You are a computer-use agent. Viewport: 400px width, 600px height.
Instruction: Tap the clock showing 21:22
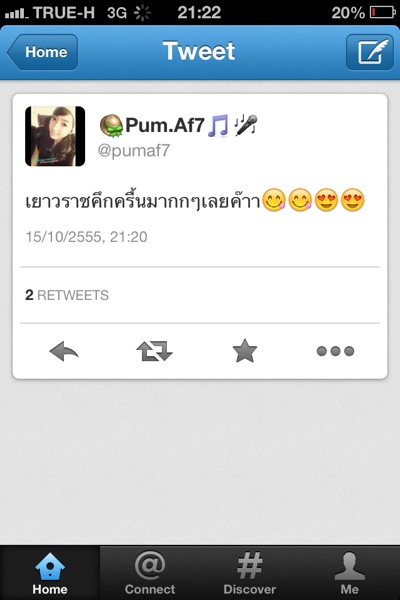[199, 13]
